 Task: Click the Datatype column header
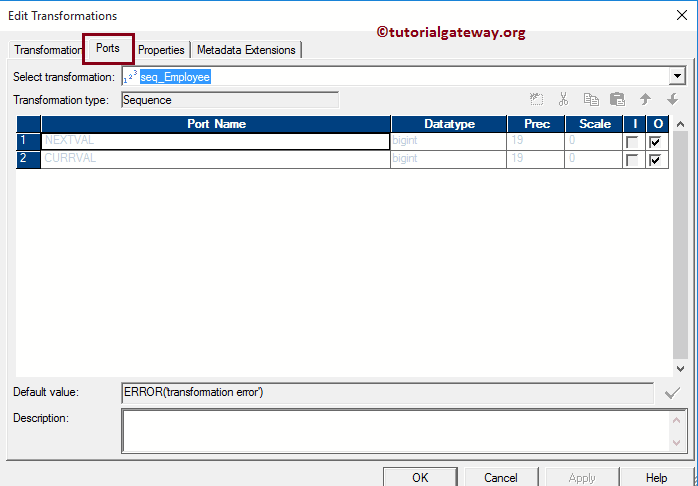pos(449,124)
